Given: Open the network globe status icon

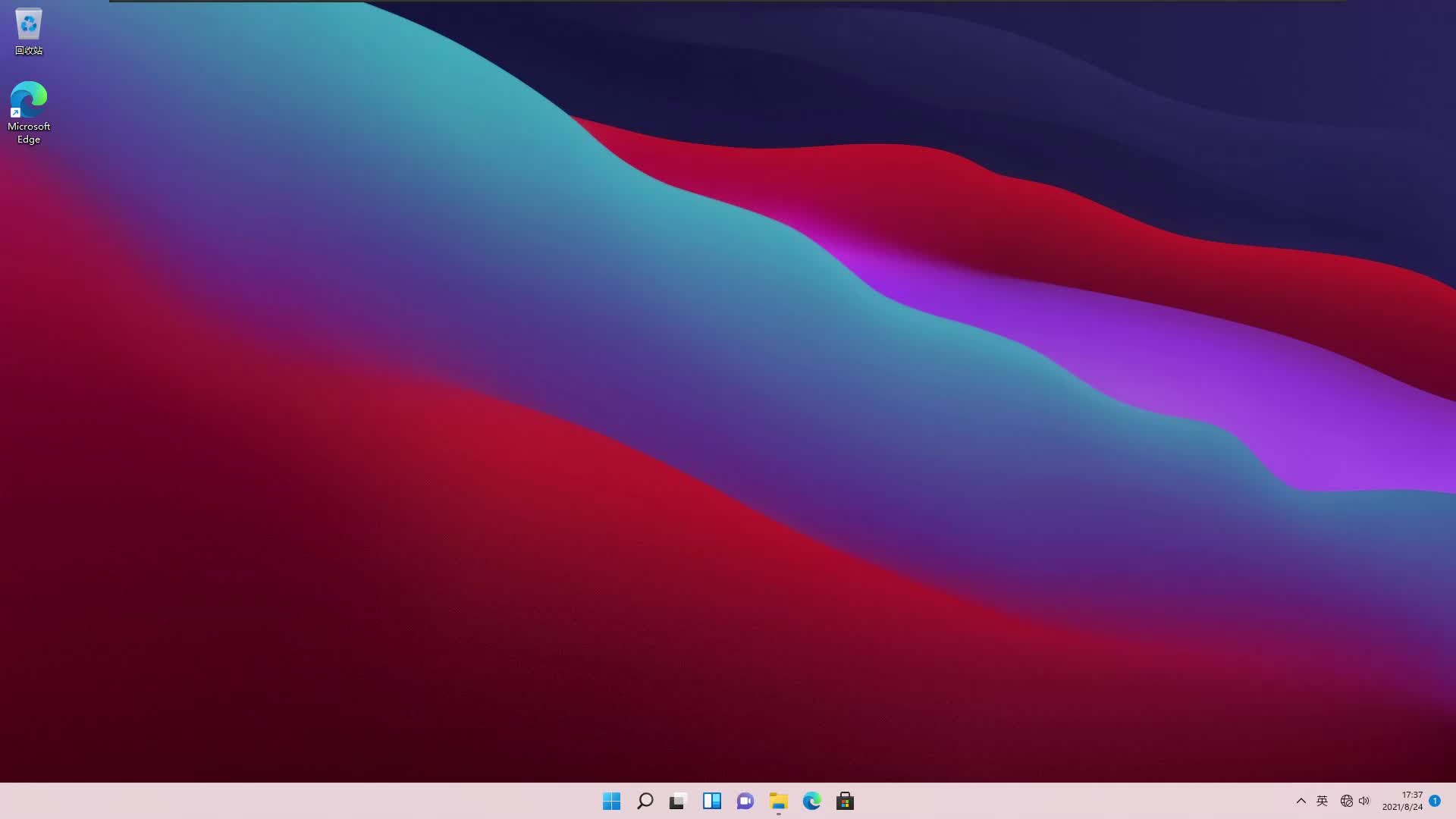Looking at the screenshot, I should click(x=1346, y=801).
